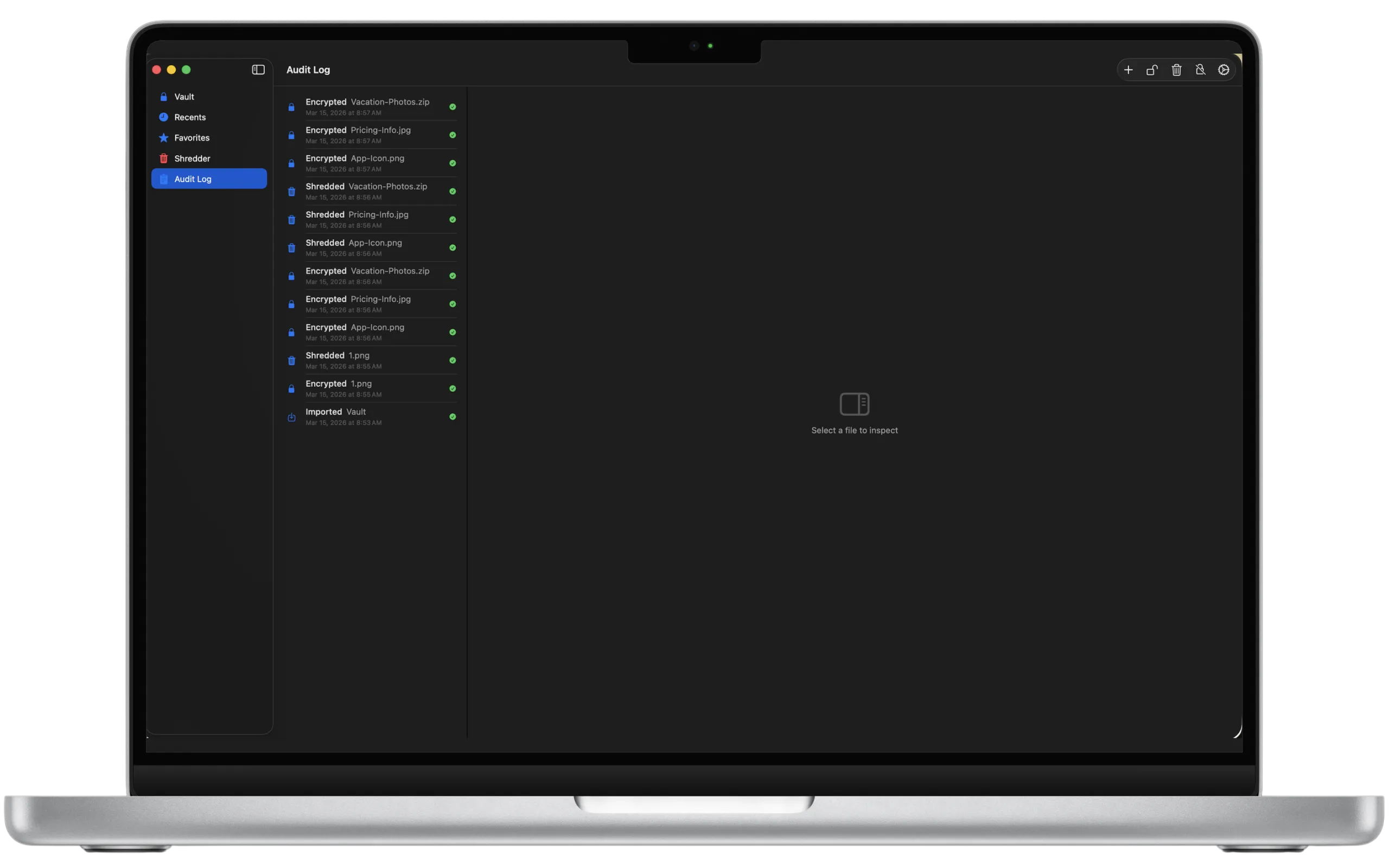The image size is (1389, 868).
Task: Click the trash icon in the toolbar
Action: point(1176,69)
